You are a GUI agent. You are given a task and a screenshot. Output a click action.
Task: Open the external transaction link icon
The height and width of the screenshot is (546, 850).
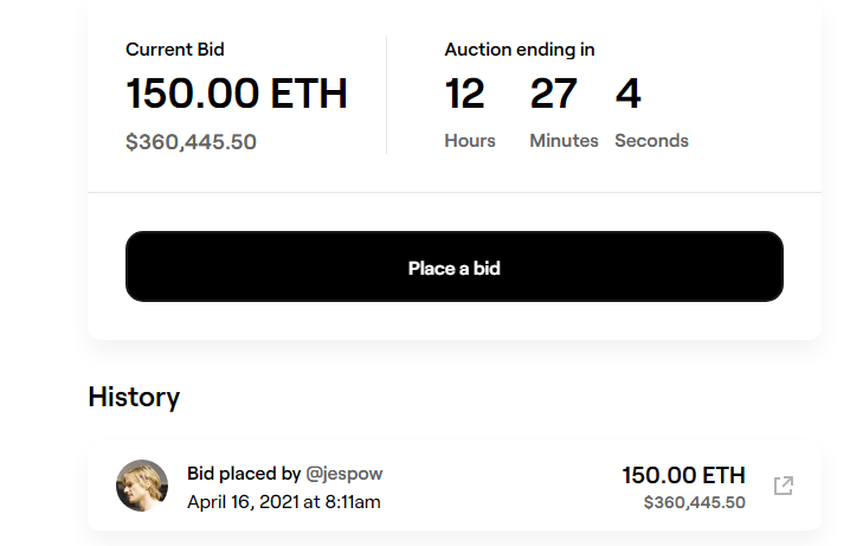(x=784, y=486)
